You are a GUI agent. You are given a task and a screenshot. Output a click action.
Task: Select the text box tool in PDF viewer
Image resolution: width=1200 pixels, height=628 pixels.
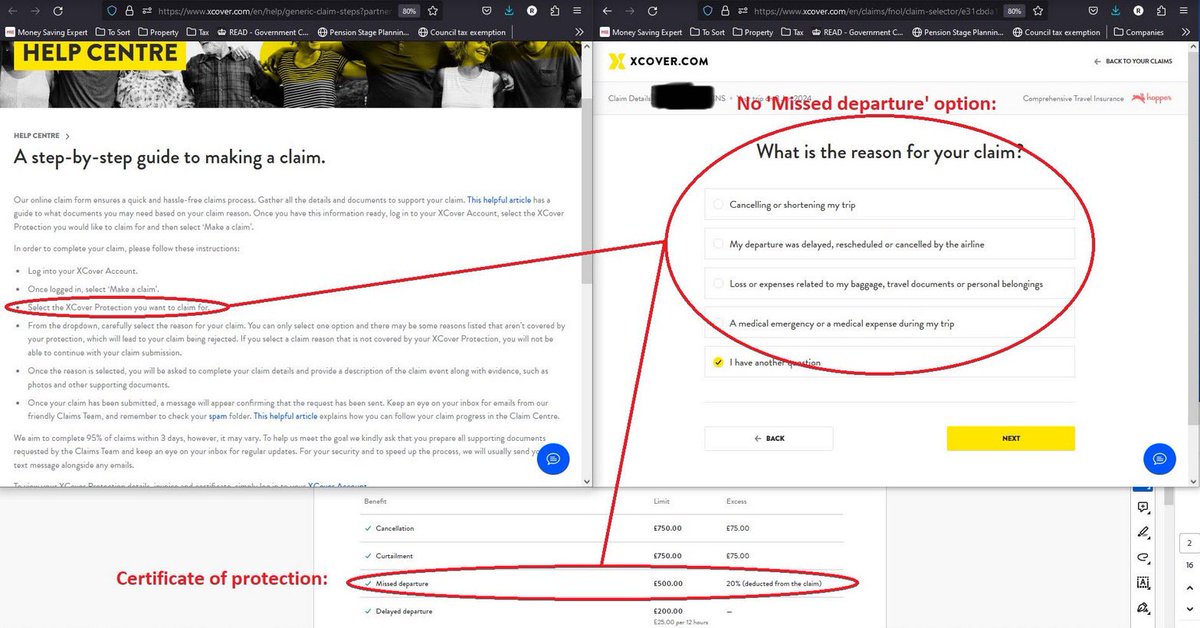[x=1143, y=582]
